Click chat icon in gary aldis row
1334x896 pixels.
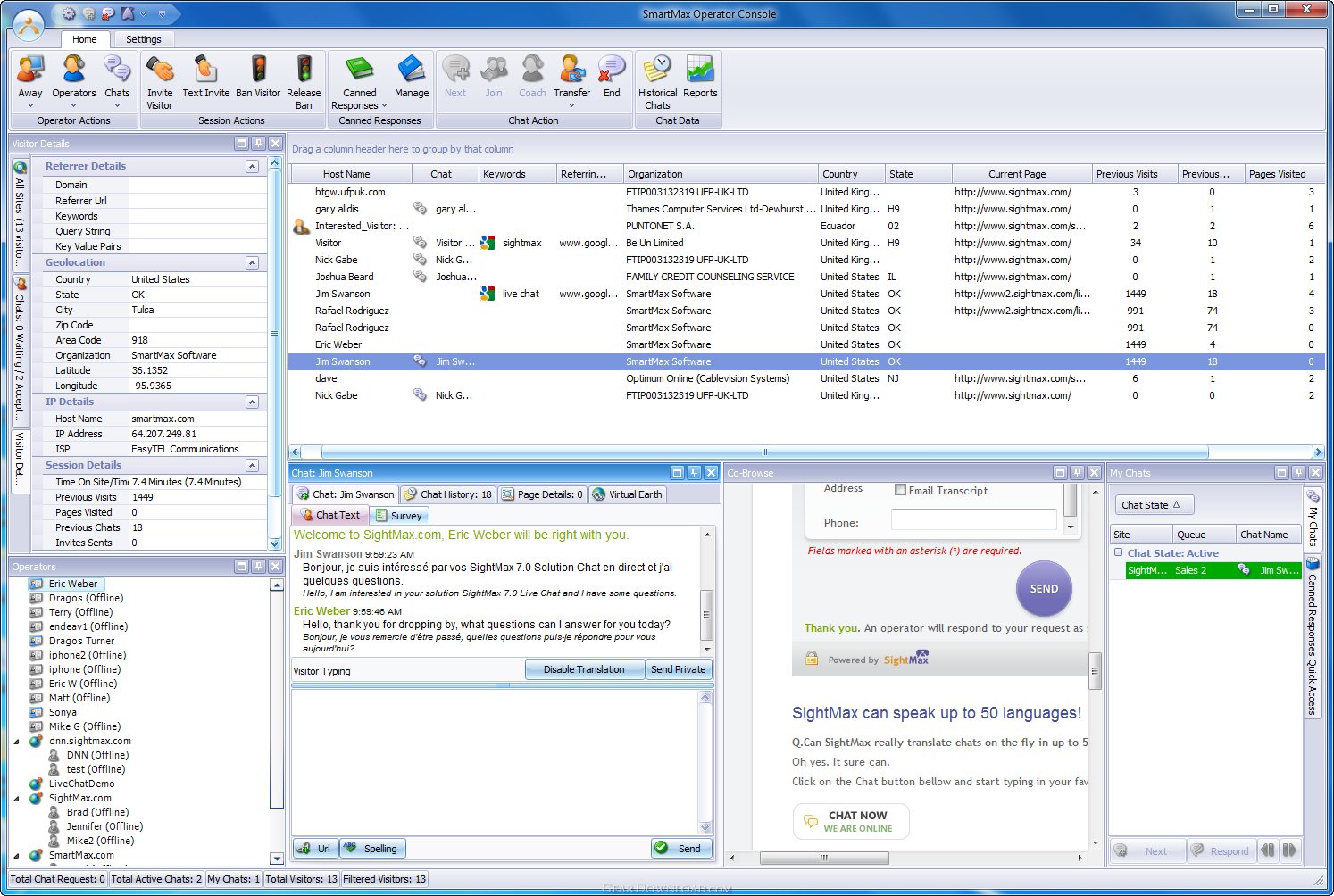(x=420, y=209)
